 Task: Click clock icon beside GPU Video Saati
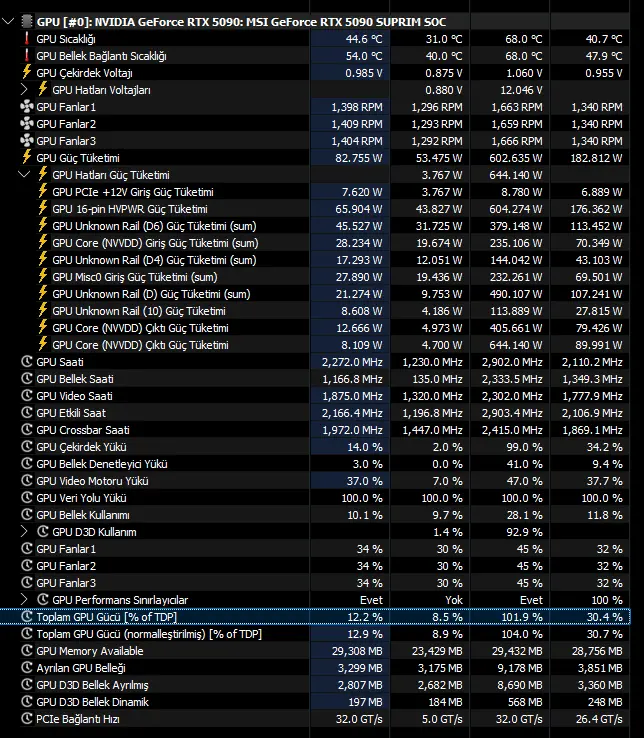click(27, 395)
